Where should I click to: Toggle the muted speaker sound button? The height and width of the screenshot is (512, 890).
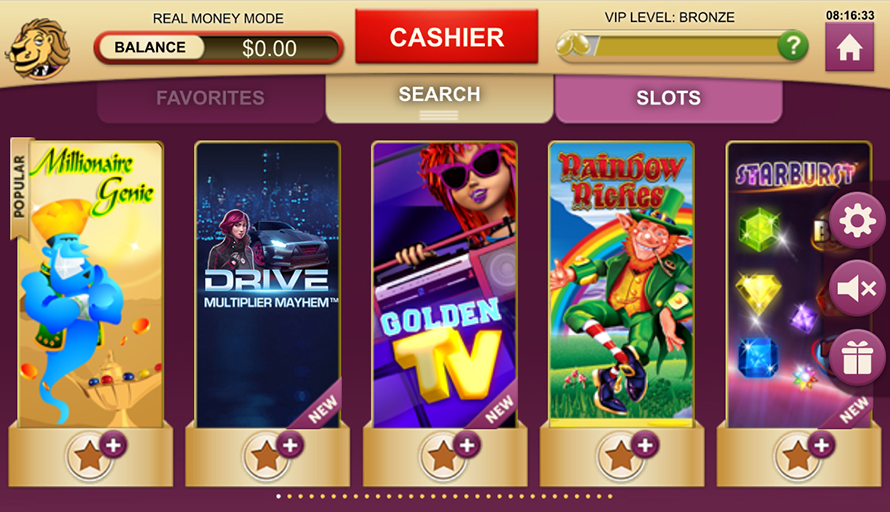857,288
